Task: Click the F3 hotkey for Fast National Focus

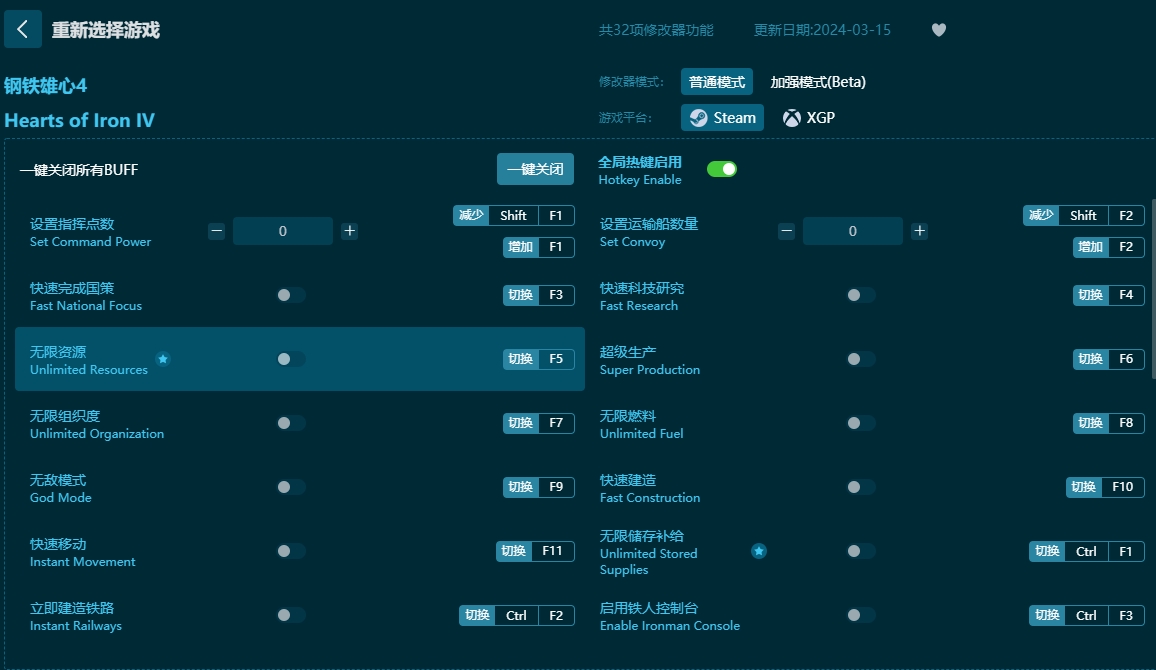Action: [x=538, y=295]
